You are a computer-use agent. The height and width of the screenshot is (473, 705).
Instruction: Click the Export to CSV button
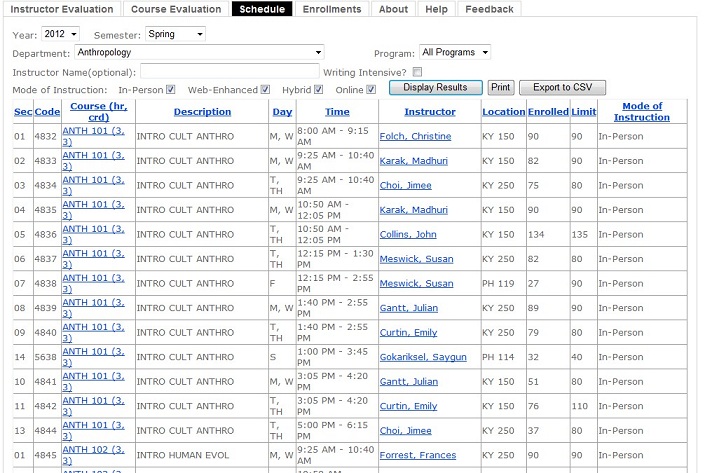point(562,88)
